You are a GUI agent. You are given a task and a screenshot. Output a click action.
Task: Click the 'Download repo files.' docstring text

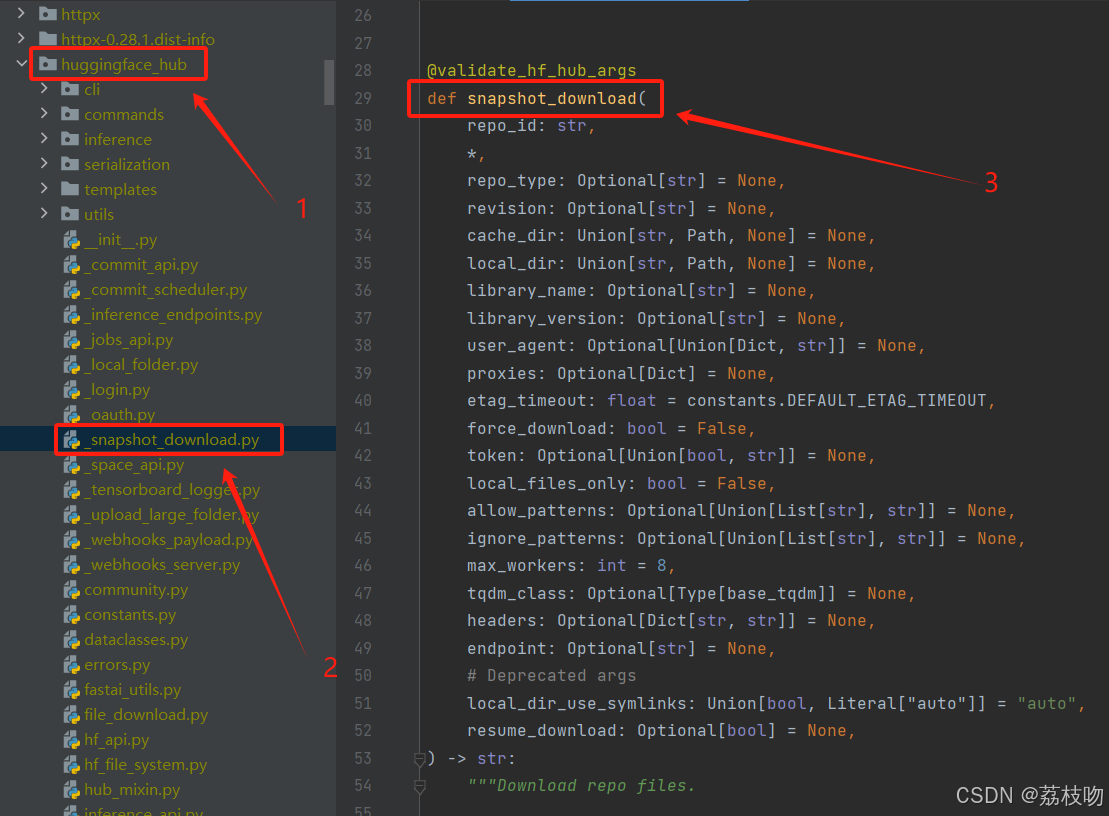pyautogui.click(x=596, y=786)
